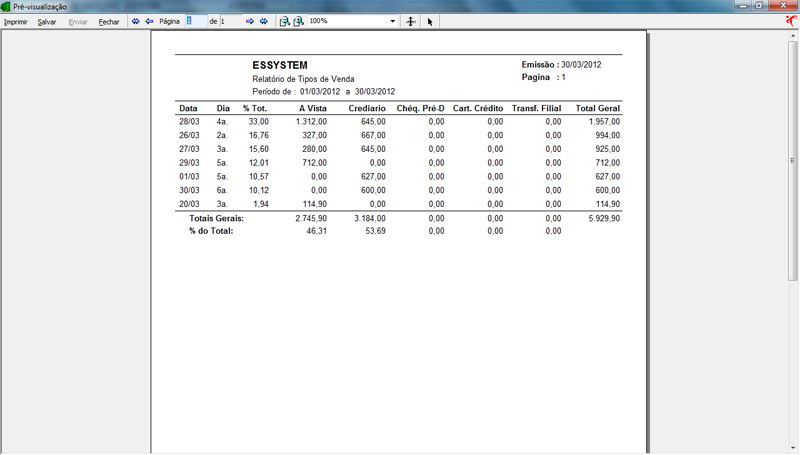800x455 pixels.
Task: Minimize the Pré-visualização window
Action: [x=743, y=6]
